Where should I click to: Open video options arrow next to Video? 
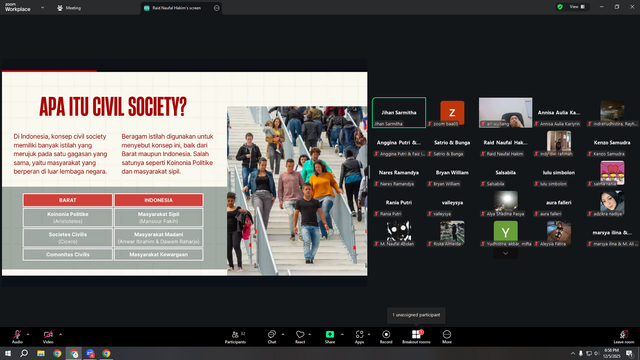tap(60, 334)
